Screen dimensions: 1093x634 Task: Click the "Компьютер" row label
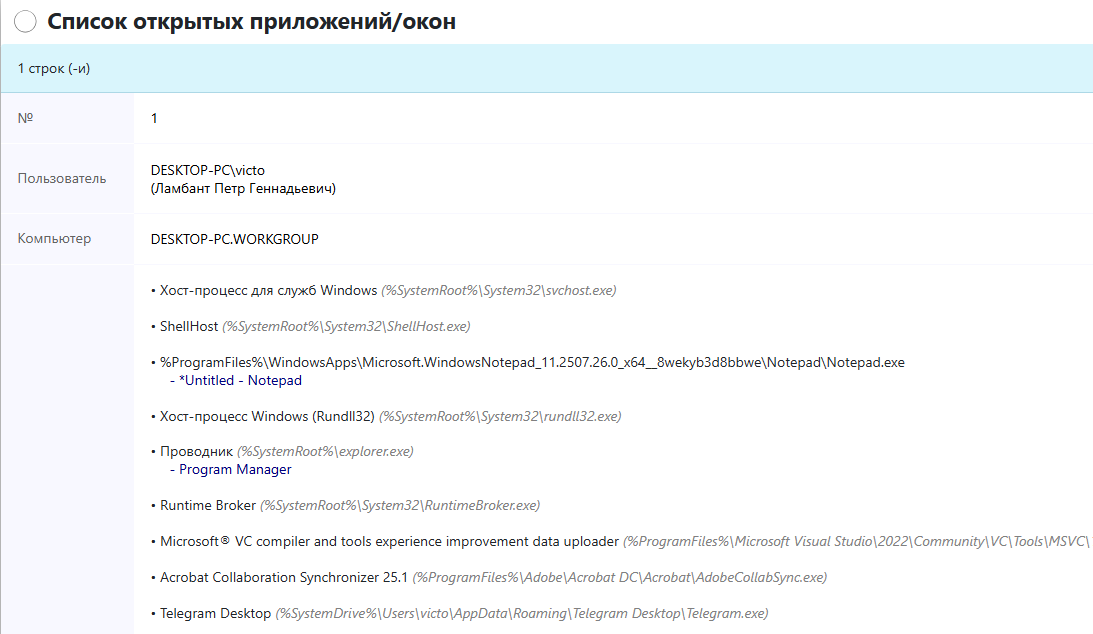coord(54,239)
